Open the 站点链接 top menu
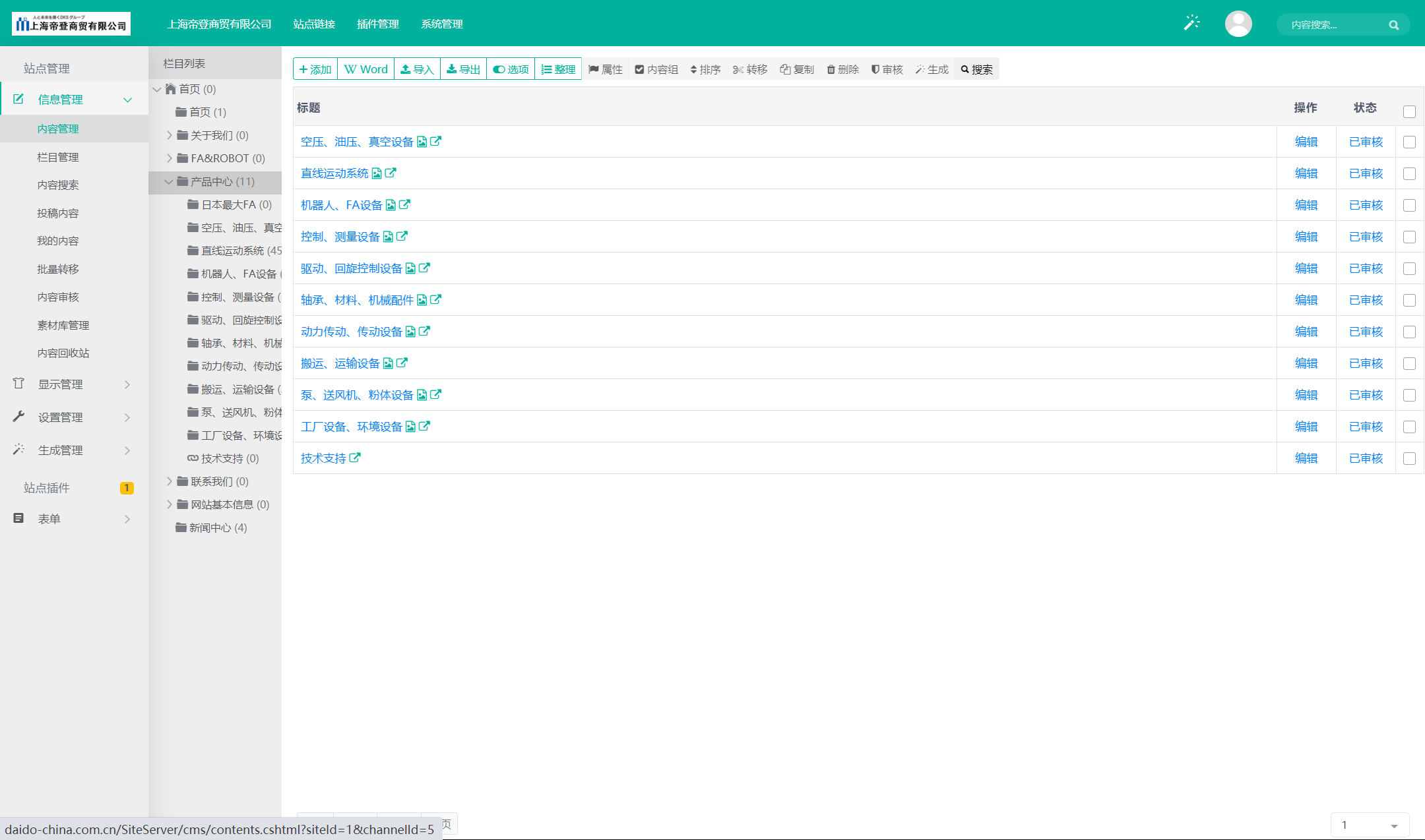Viewport: 1425px width, 840px height. (x=314, y=24)
